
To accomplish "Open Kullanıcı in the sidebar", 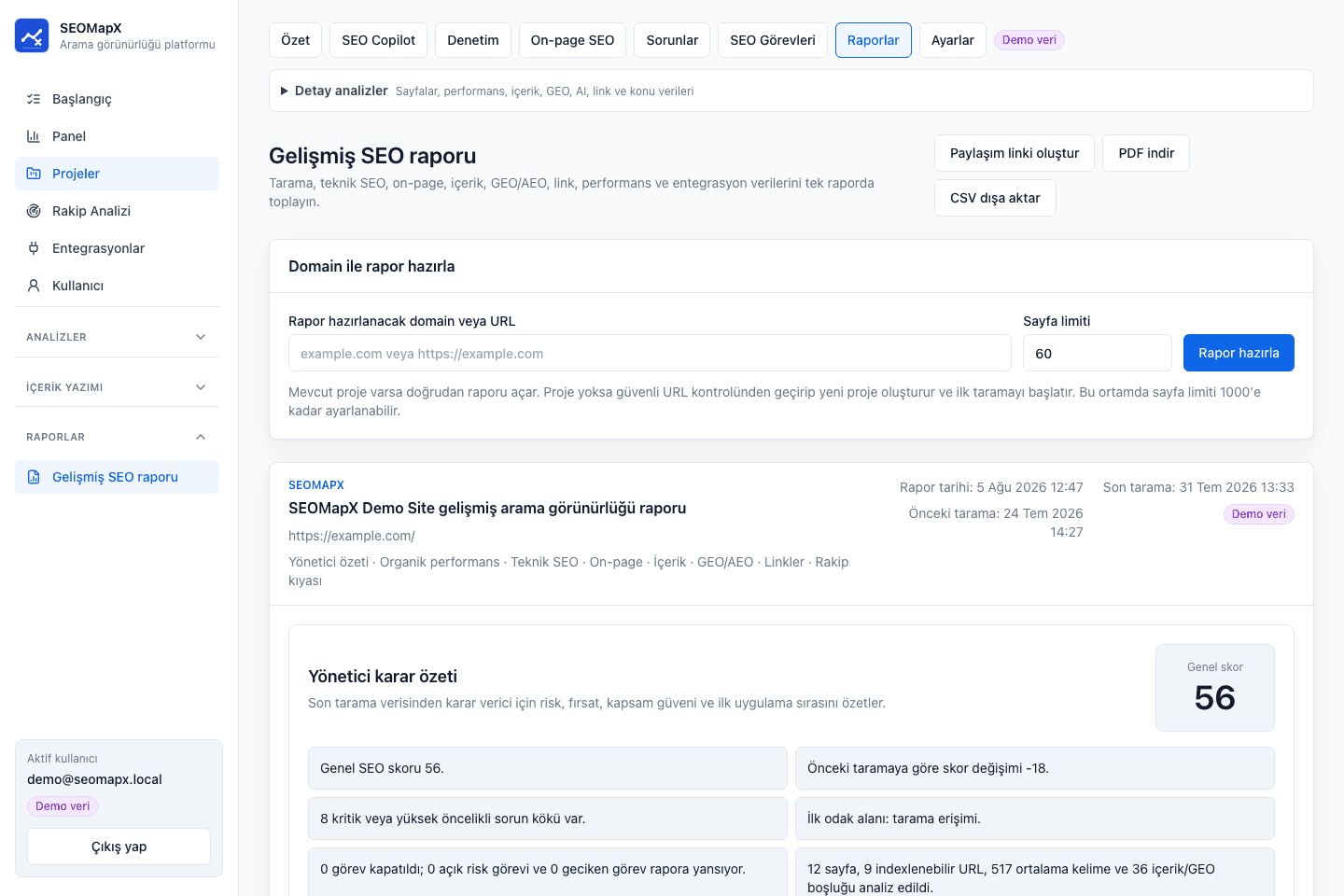I will tap(117, 286).
